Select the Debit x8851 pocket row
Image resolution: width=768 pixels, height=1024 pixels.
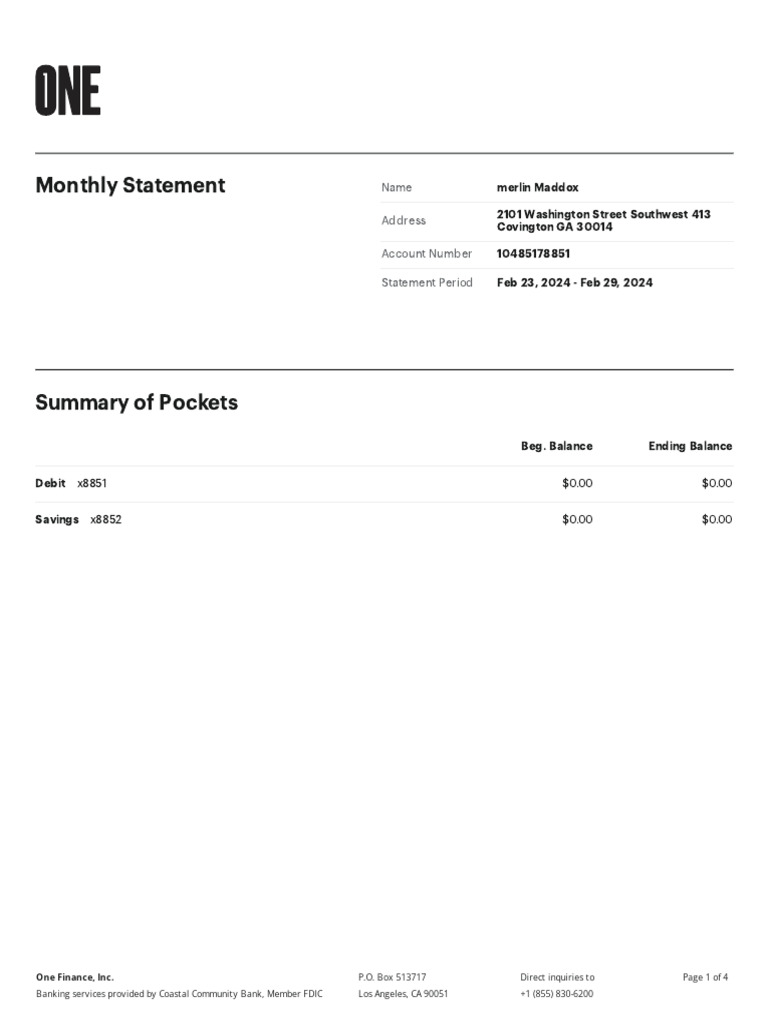pos(71,483)
